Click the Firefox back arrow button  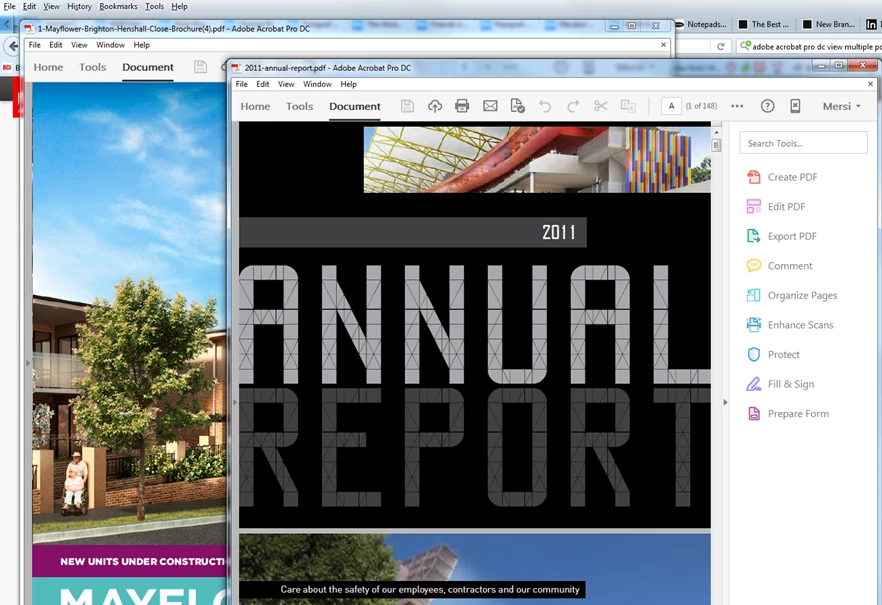pos(12,46)
